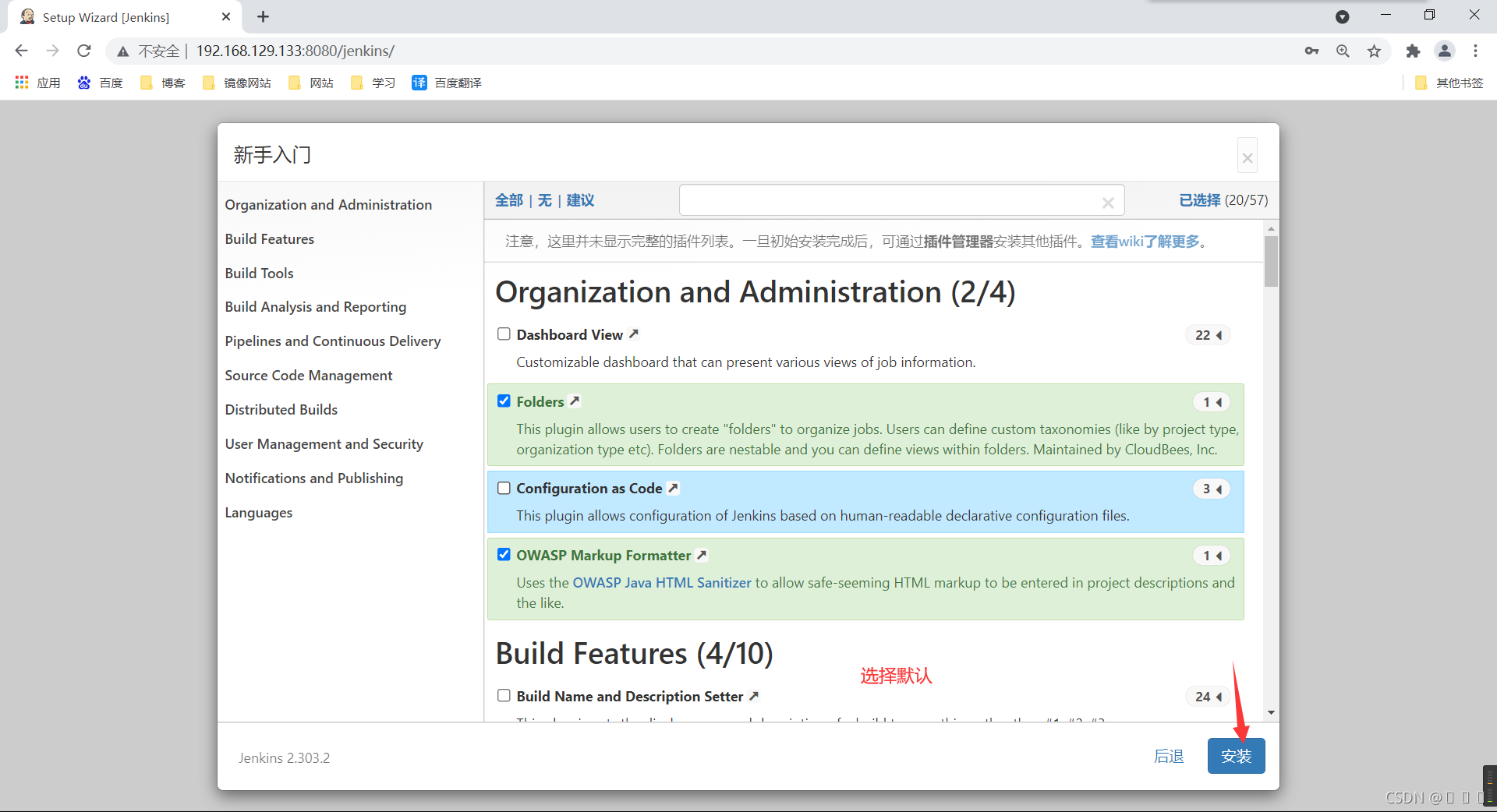Image resolution: width=1497 pixels, height=812 pixels.
Task: Reload the Jenkins page
Action: 84,51
